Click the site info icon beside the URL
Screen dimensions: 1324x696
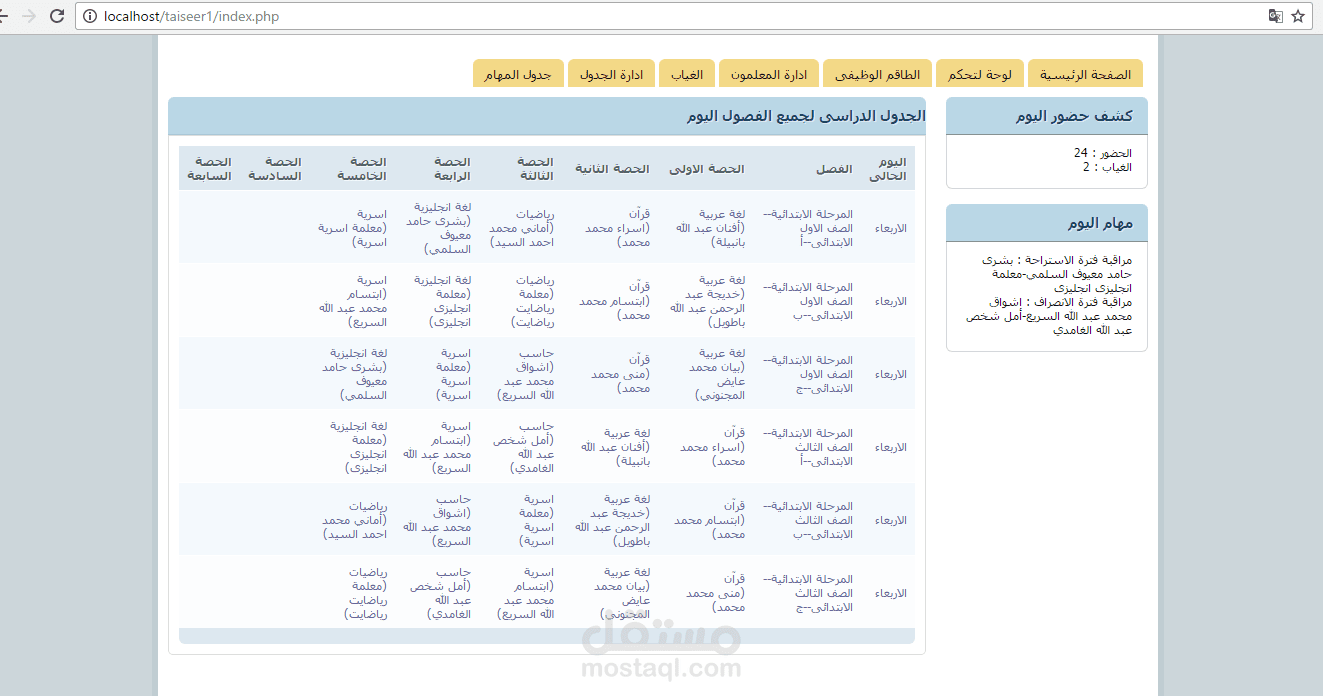point(92,16)
